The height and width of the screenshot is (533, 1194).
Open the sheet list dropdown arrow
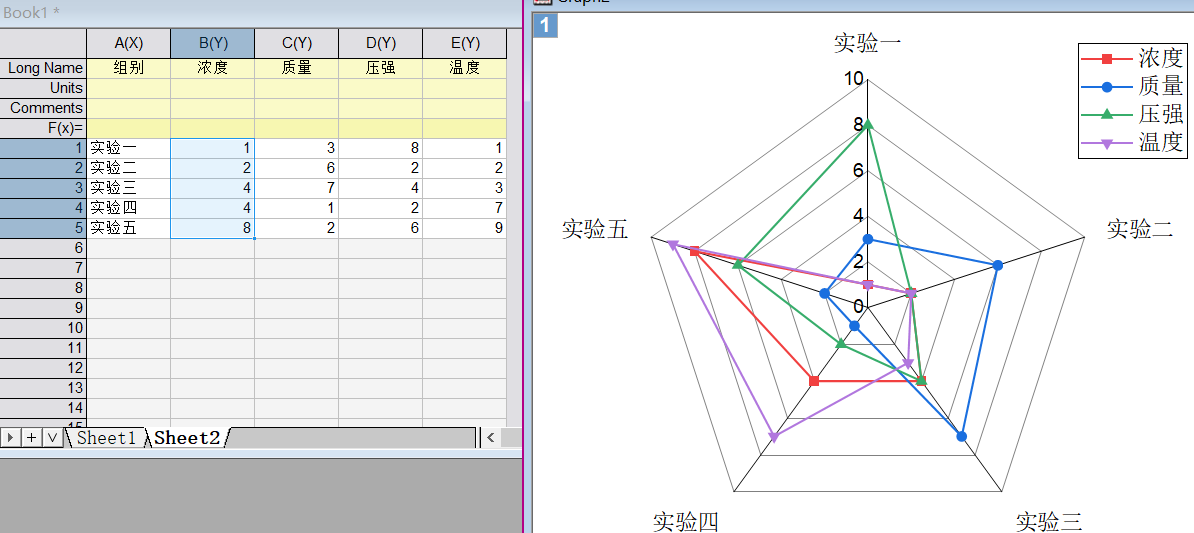pos(51,438)
